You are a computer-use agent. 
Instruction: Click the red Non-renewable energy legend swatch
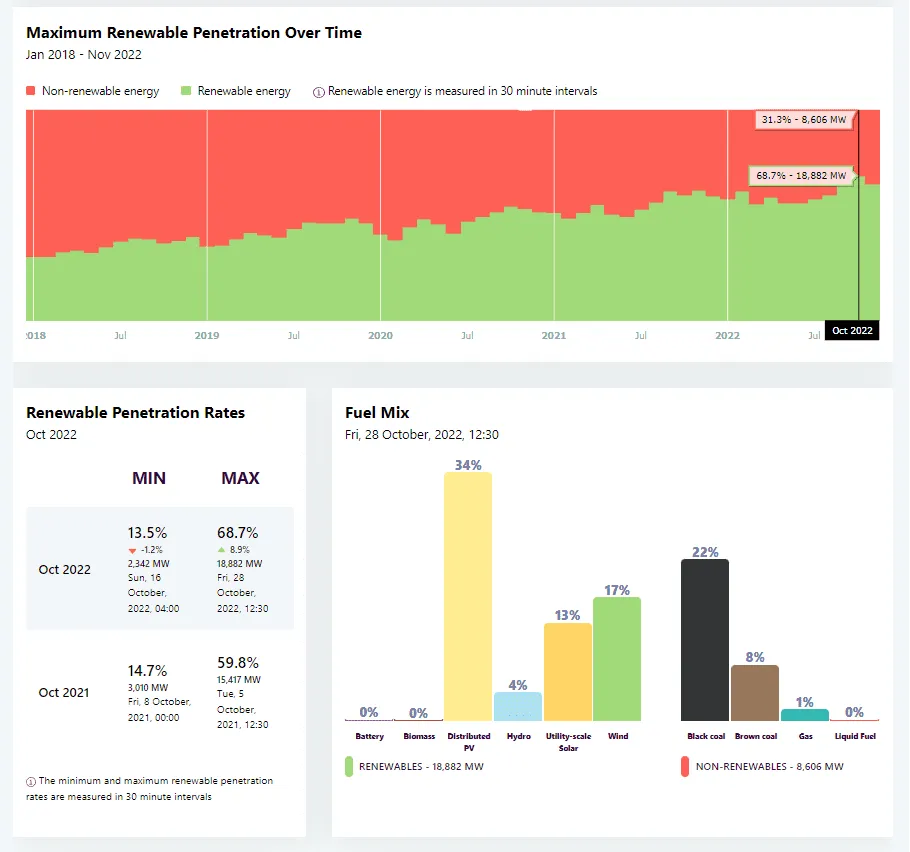pyautogui.click(x=30, y=90)
